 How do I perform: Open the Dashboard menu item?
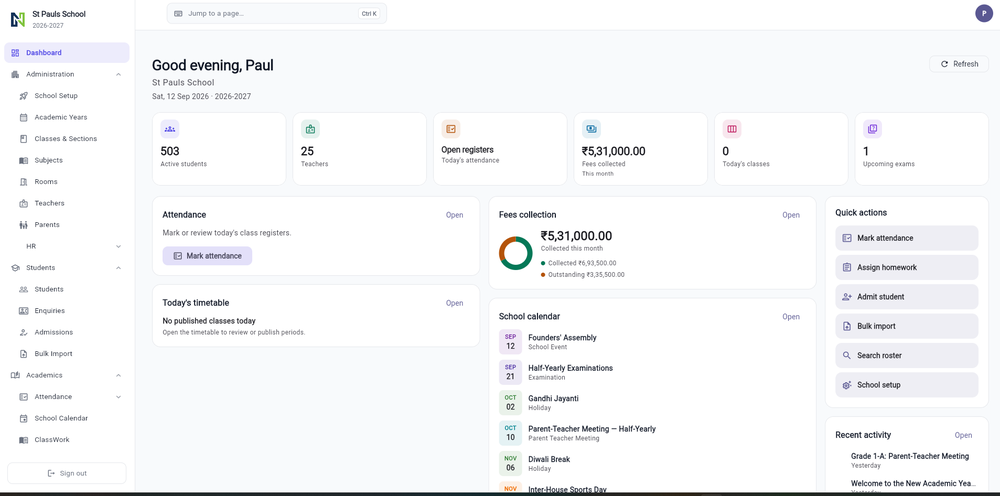tap(67, 53)
